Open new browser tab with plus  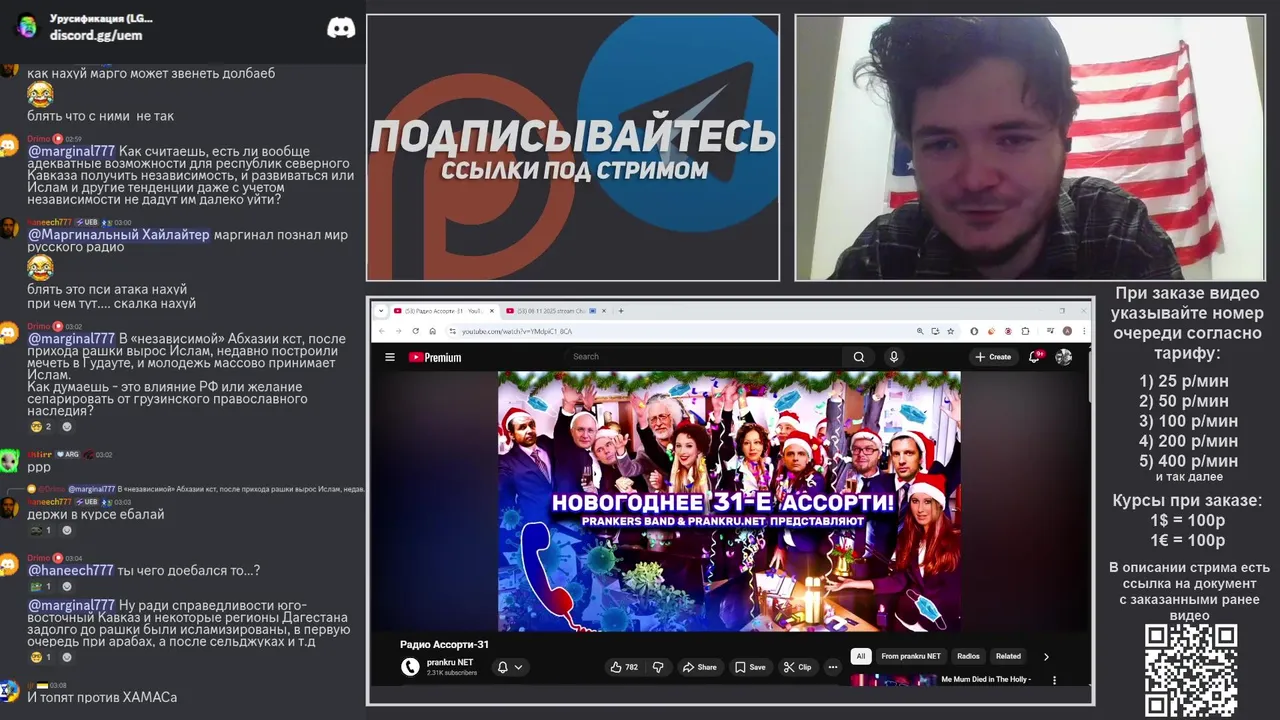coord(621,311)
